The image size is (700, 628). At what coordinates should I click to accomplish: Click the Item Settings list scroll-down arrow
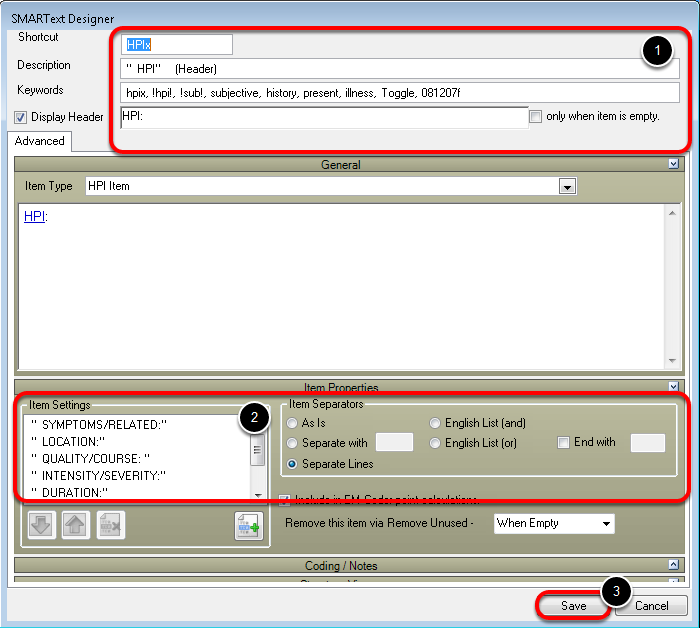tap(258, 495)
